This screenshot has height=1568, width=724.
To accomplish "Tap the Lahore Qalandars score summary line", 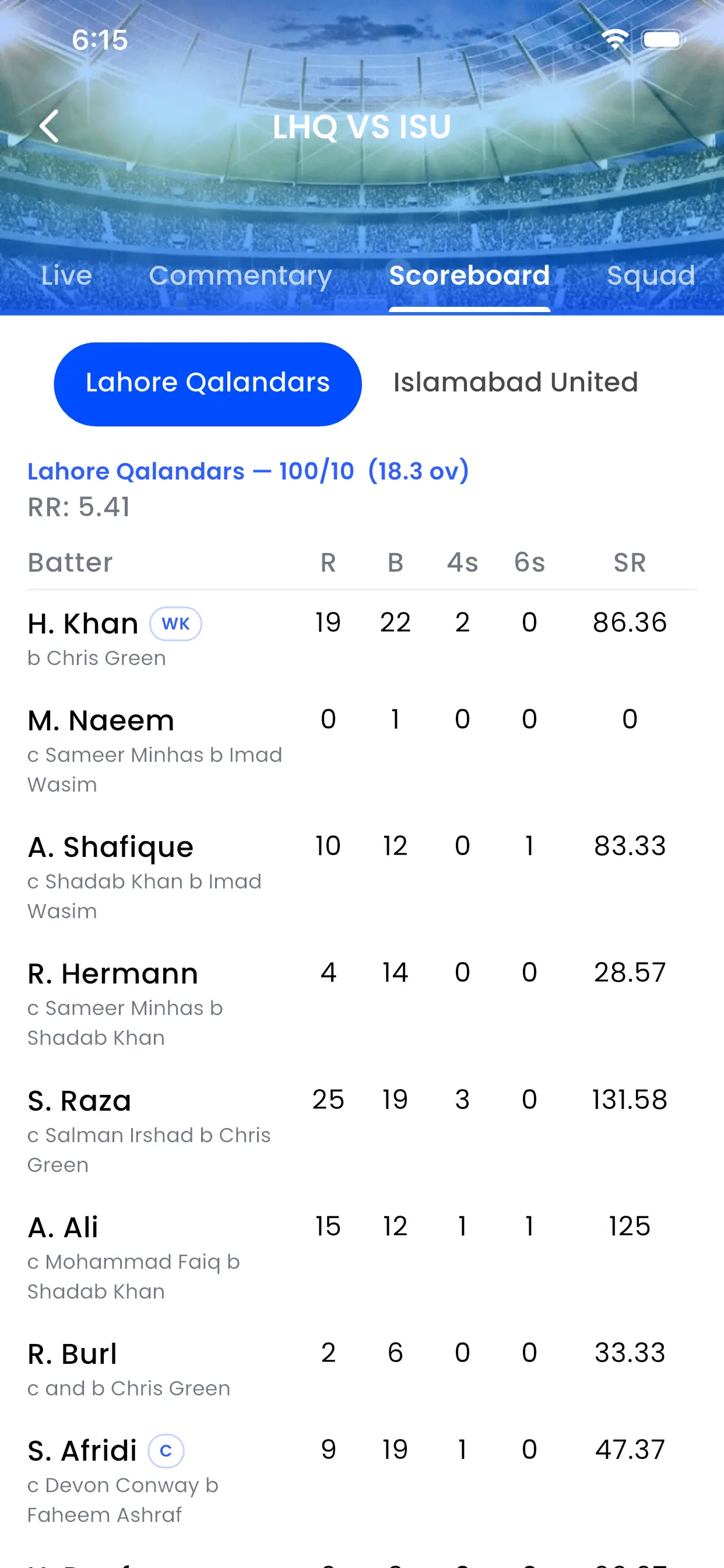I will 248,471.
